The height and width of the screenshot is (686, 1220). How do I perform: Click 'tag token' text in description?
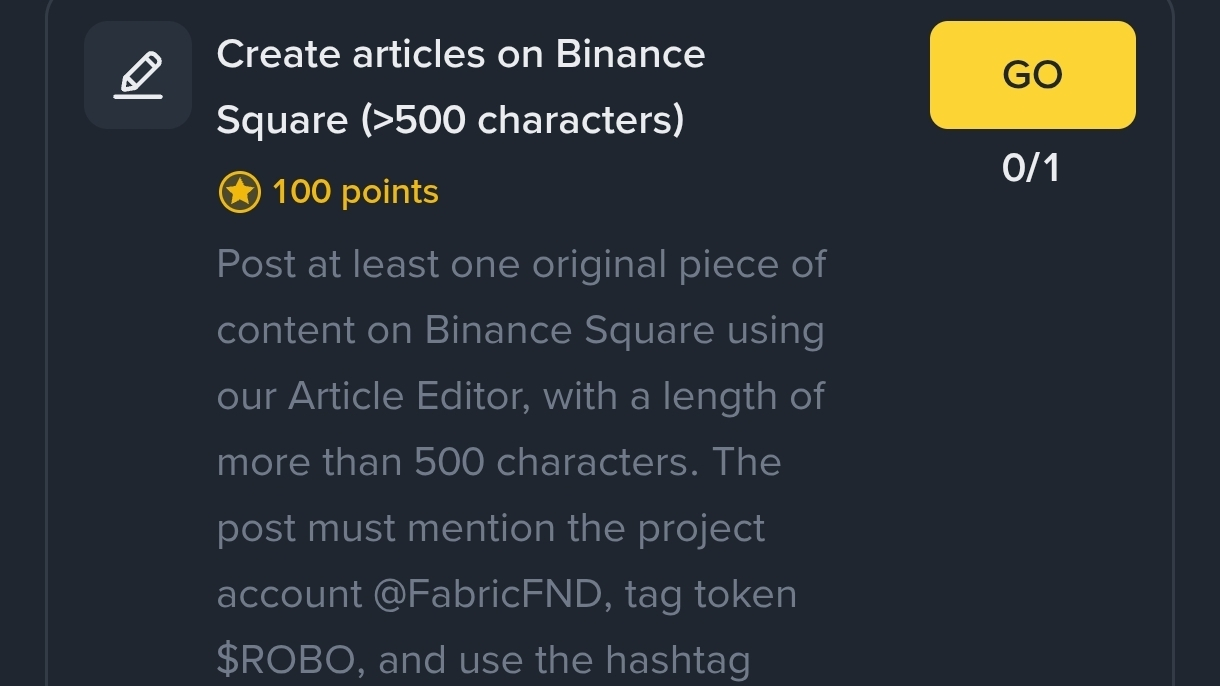pyautogui.click(x=710, y=595)
